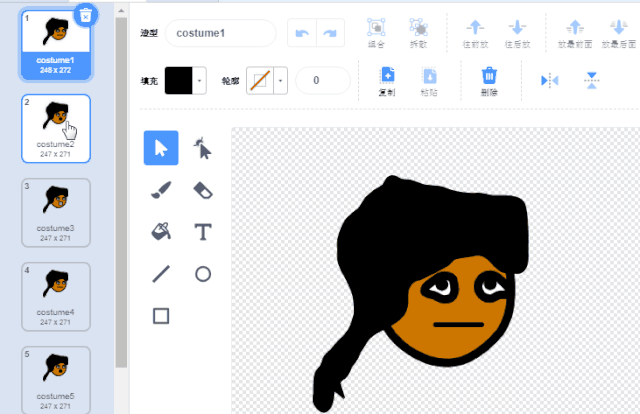Open the outline color dropdown
The height and width of the screenshot is (414, 640).
pyautogui.click(x=282, y=80)
